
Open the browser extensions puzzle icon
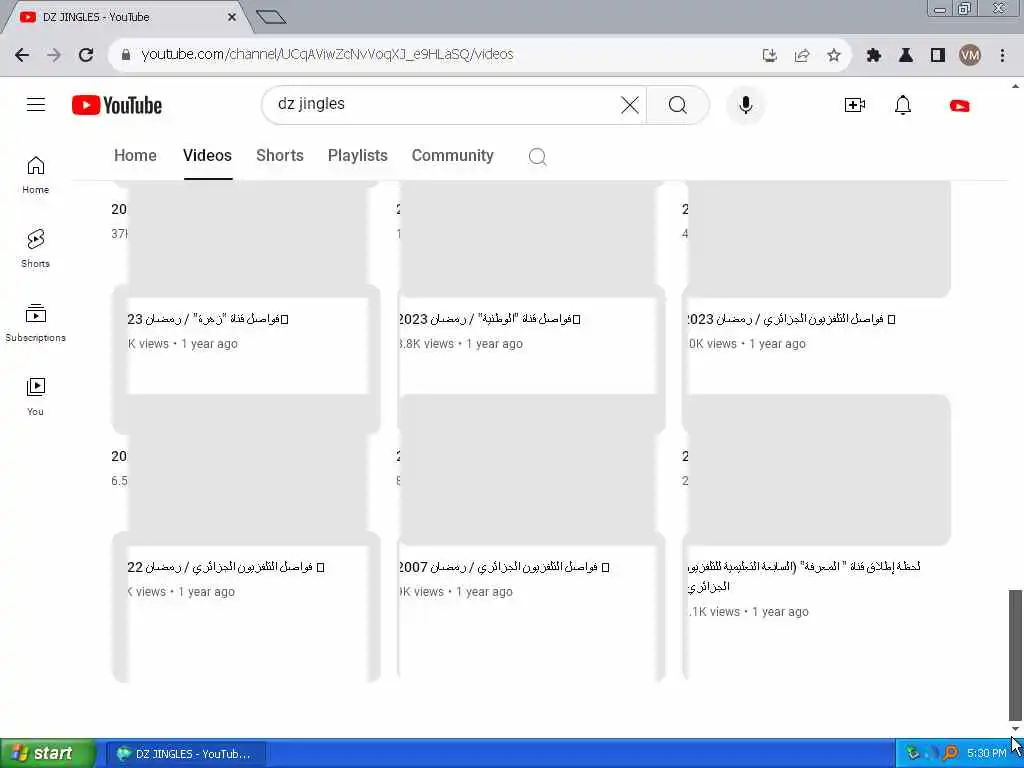click(x=873, y=55)
